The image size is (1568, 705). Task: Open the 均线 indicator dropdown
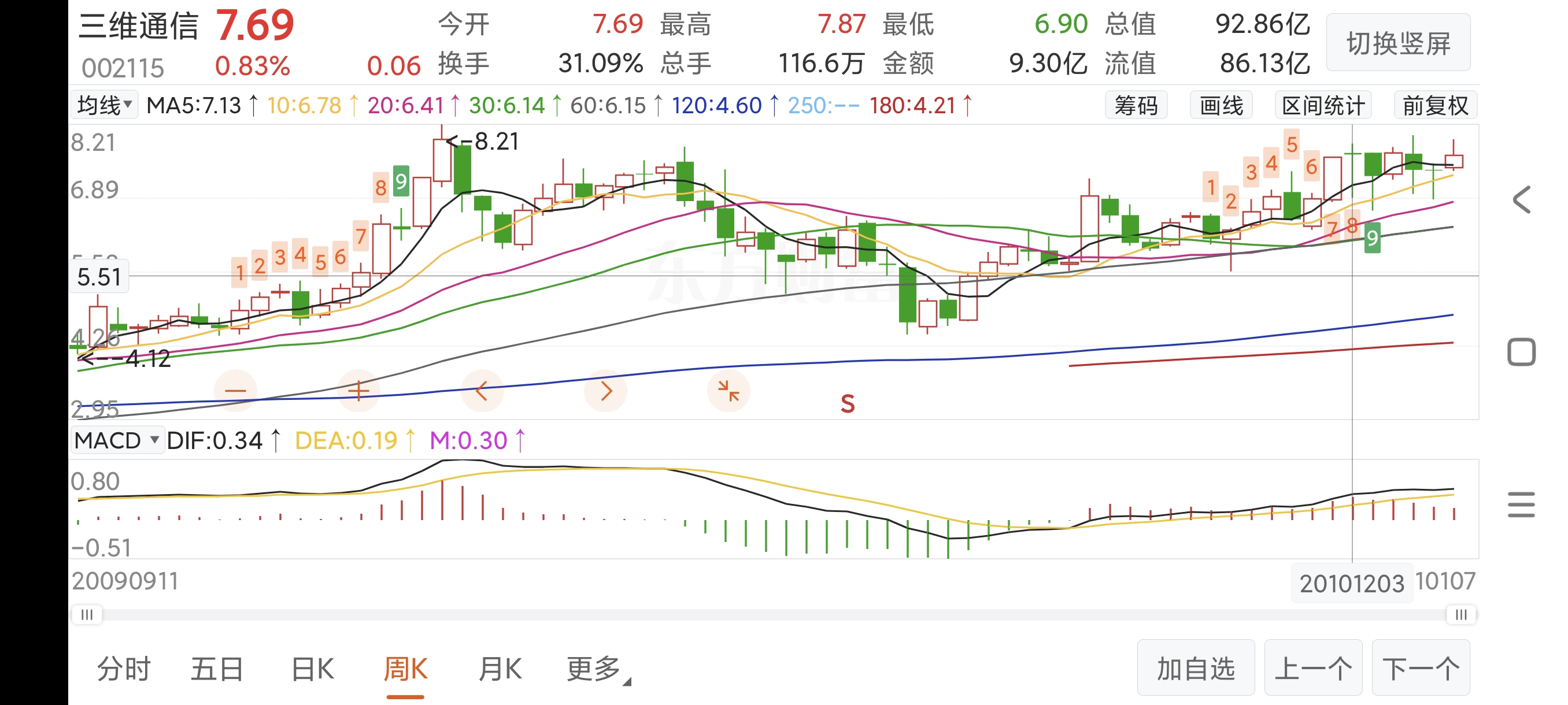pyautogui.click(x=104, y=105)
